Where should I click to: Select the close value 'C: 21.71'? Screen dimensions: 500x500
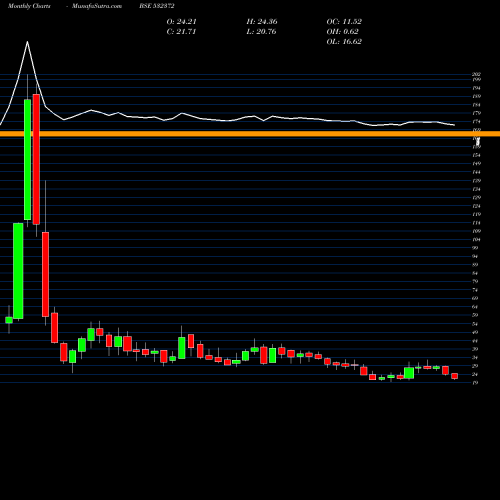click(x=181, y=32)
